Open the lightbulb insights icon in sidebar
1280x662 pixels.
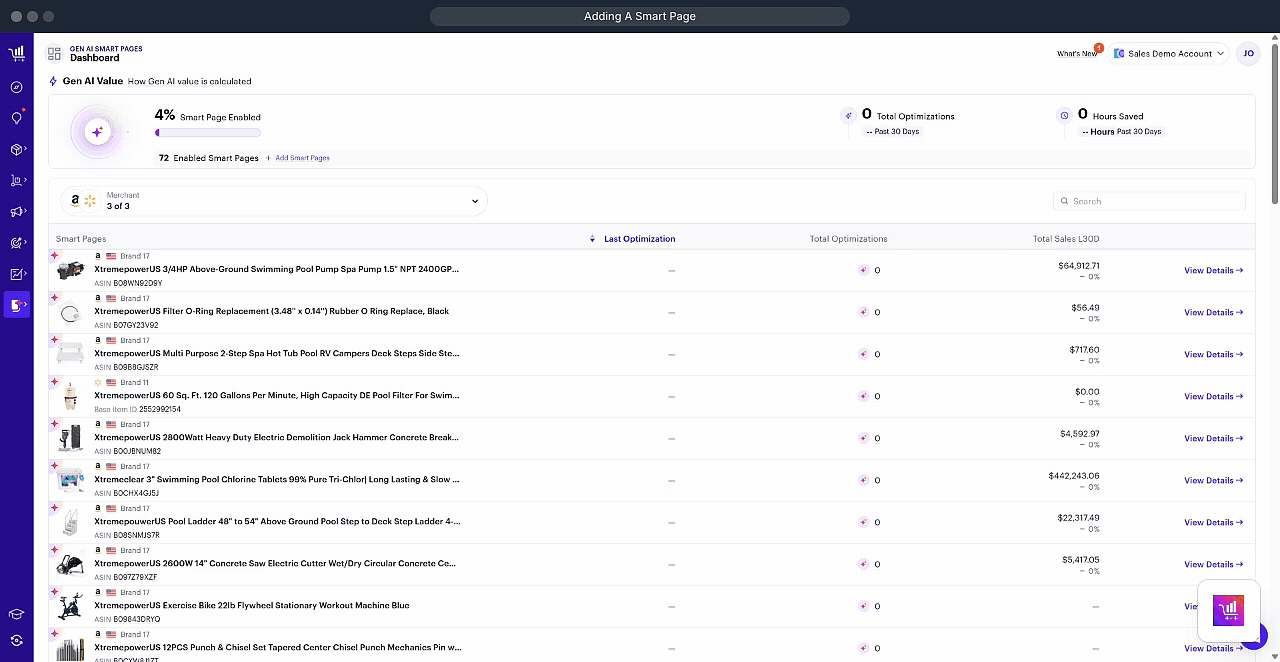point(16,118)
